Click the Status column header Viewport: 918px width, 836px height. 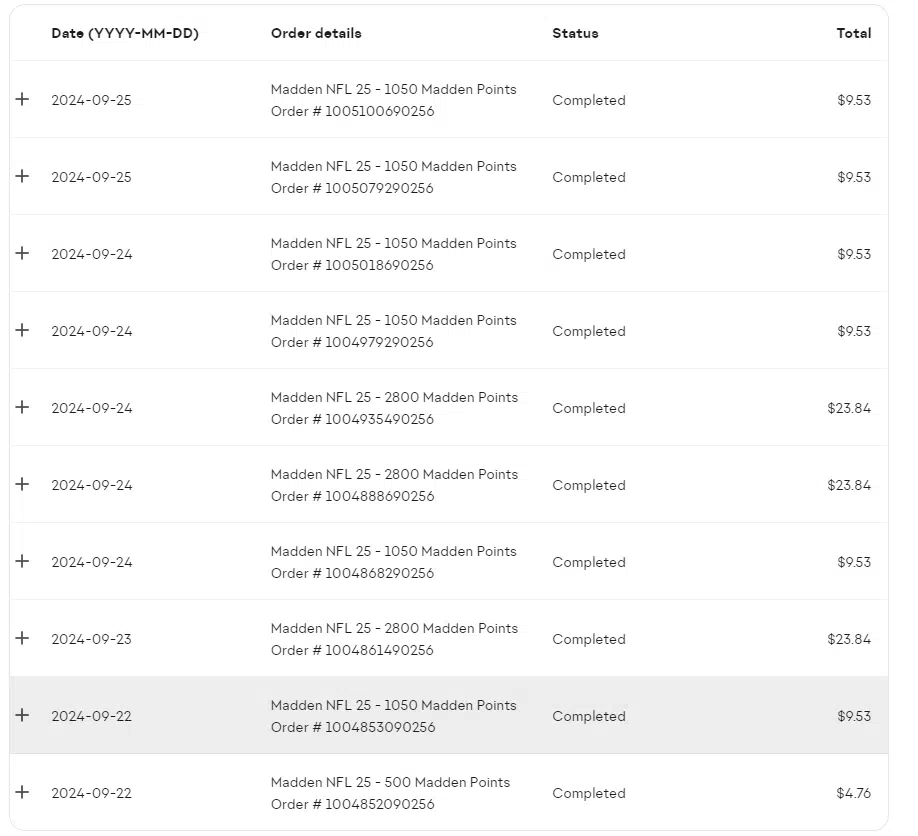click(x=576, y=33)
